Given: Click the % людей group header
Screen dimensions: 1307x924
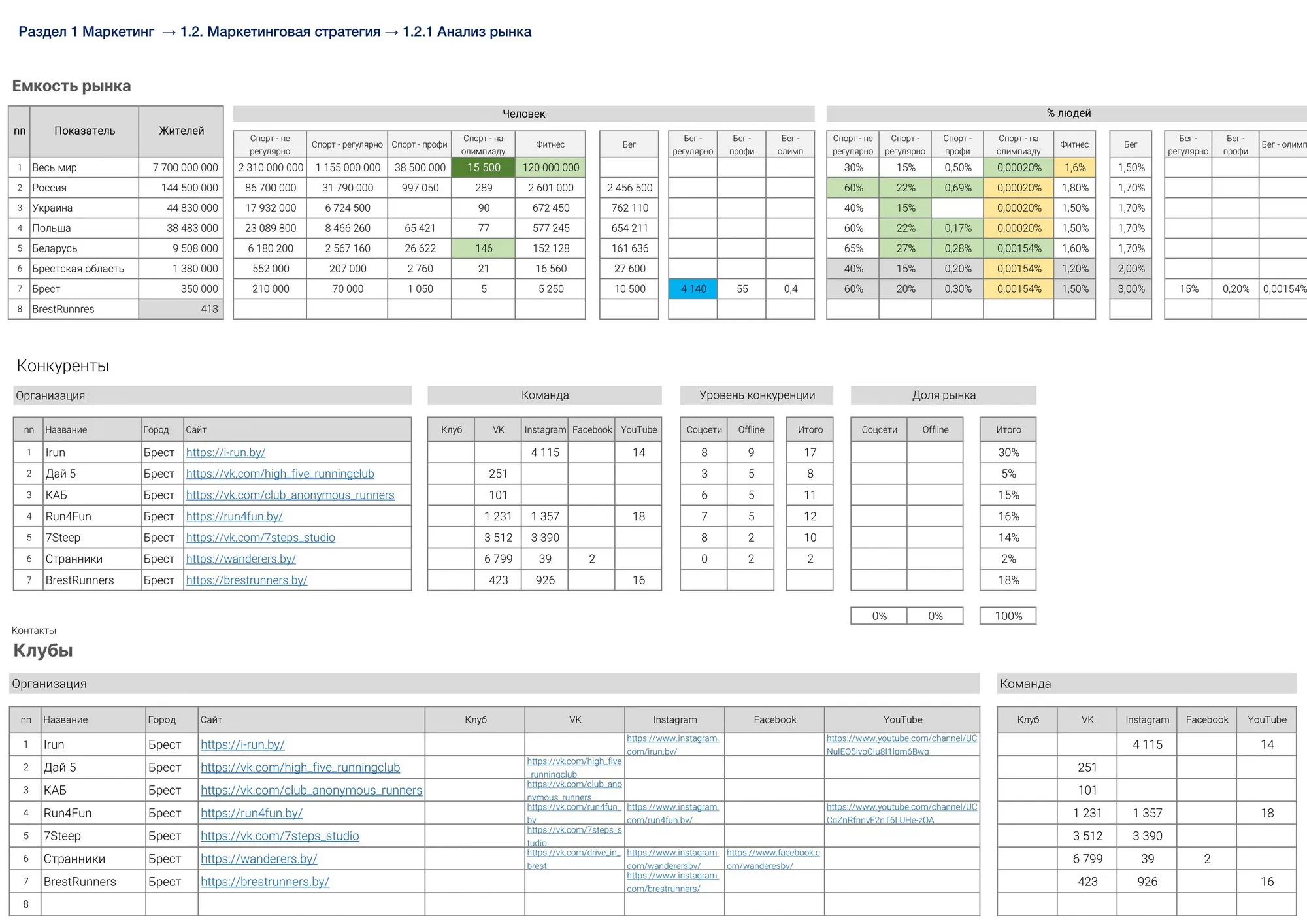Looking at the screenshot, I should tap(1068, 114).
